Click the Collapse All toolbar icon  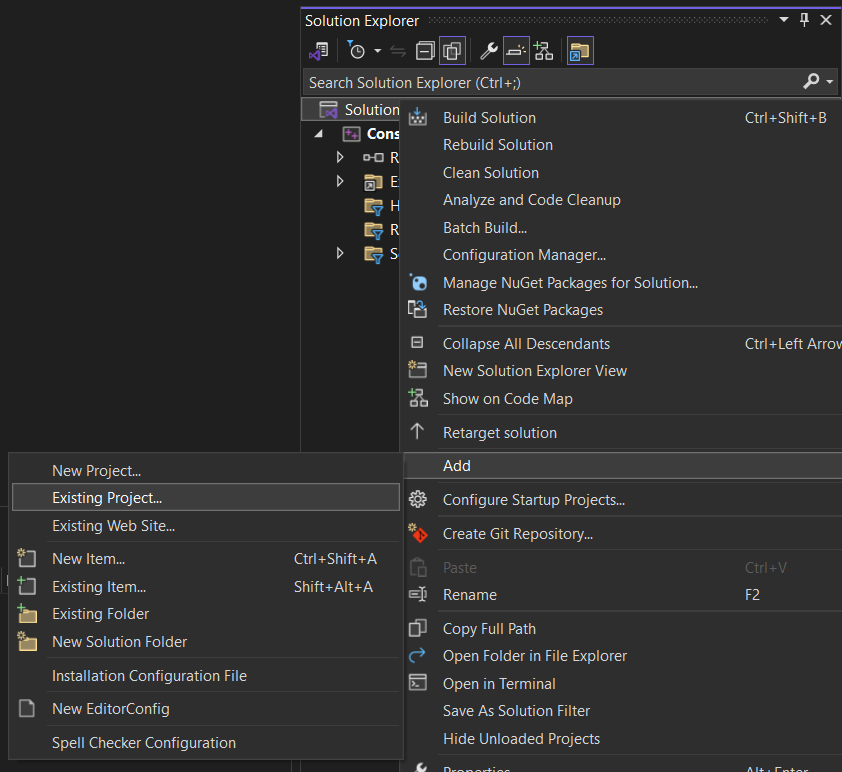(425, 51)
